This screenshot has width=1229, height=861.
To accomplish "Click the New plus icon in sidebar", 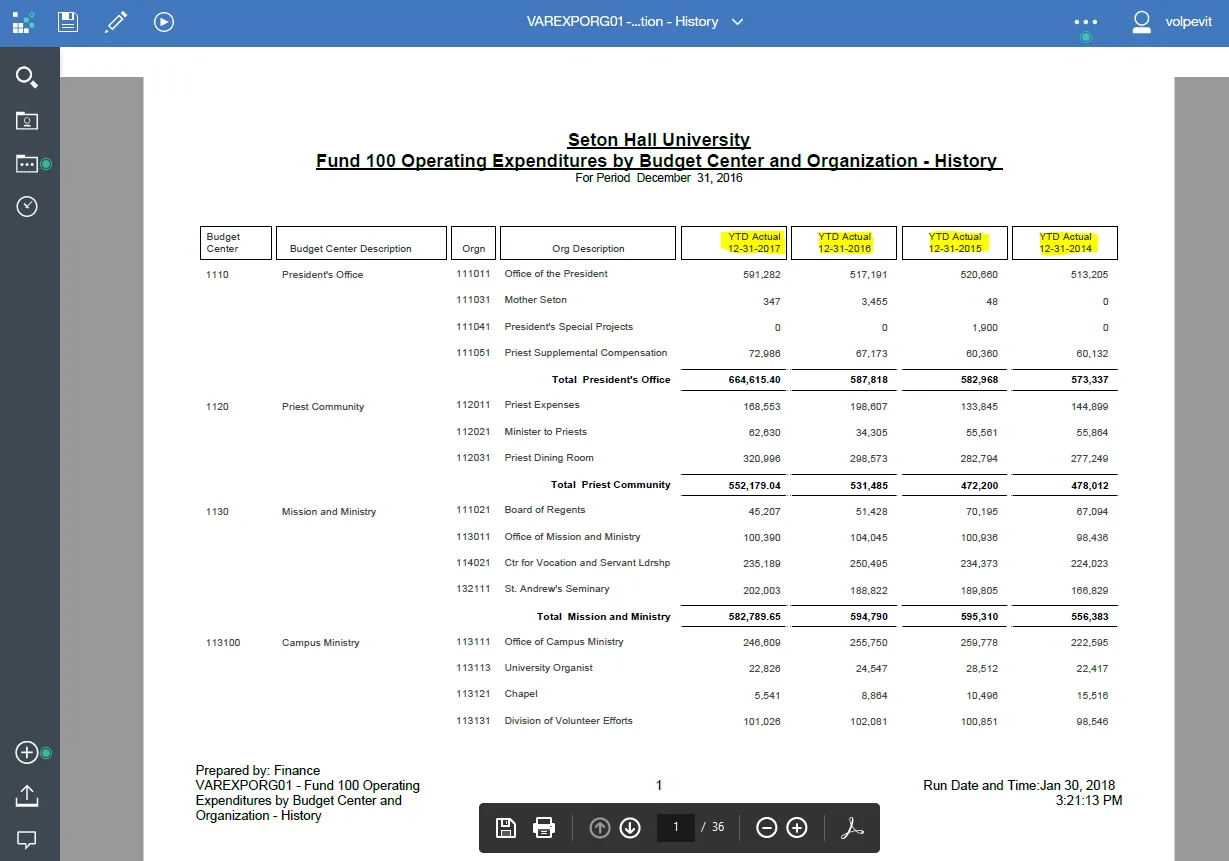I will pyautogui.click(x=27, y=753).
